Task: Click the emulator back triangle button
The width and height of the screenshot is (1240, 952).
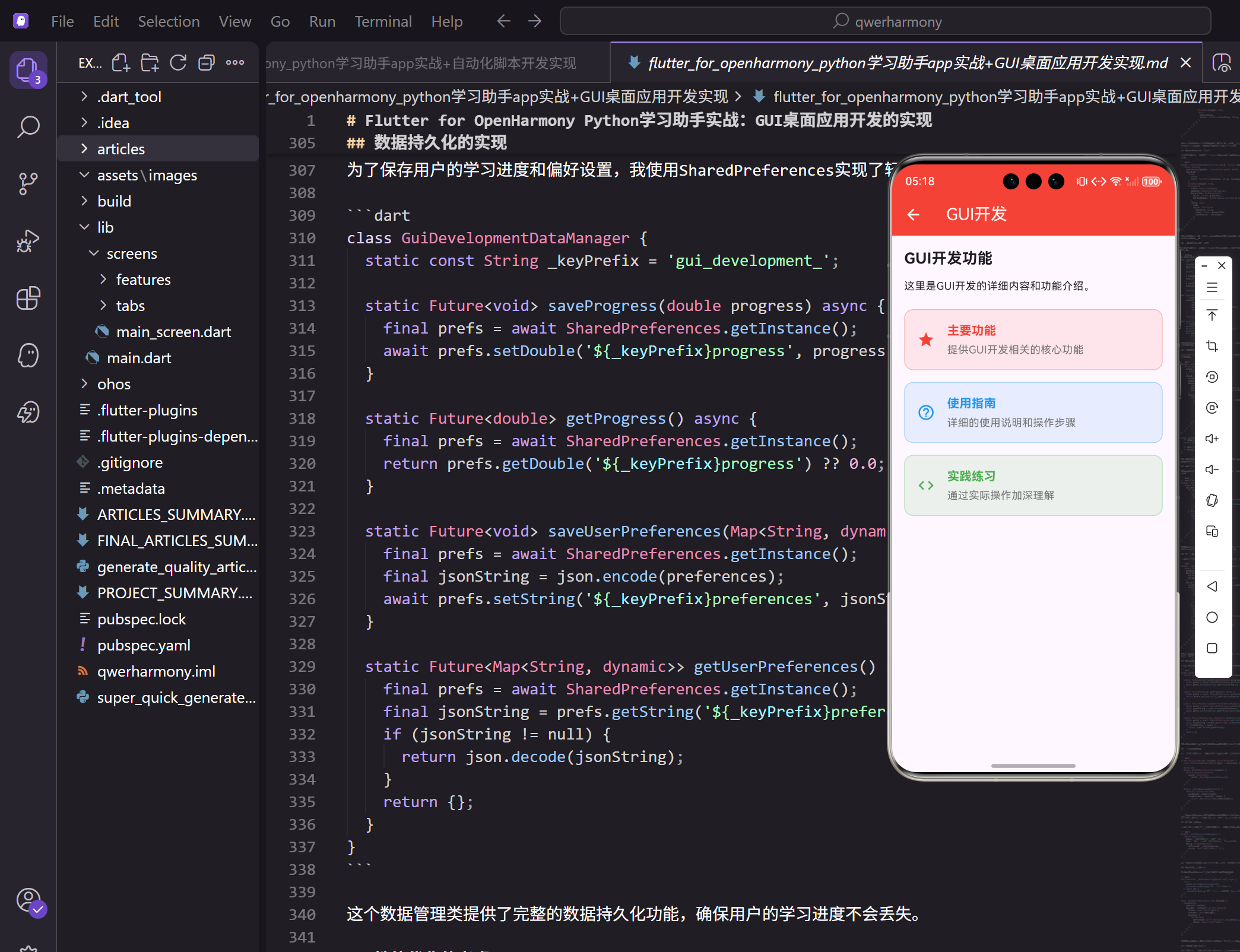Action: (1212, 586)
